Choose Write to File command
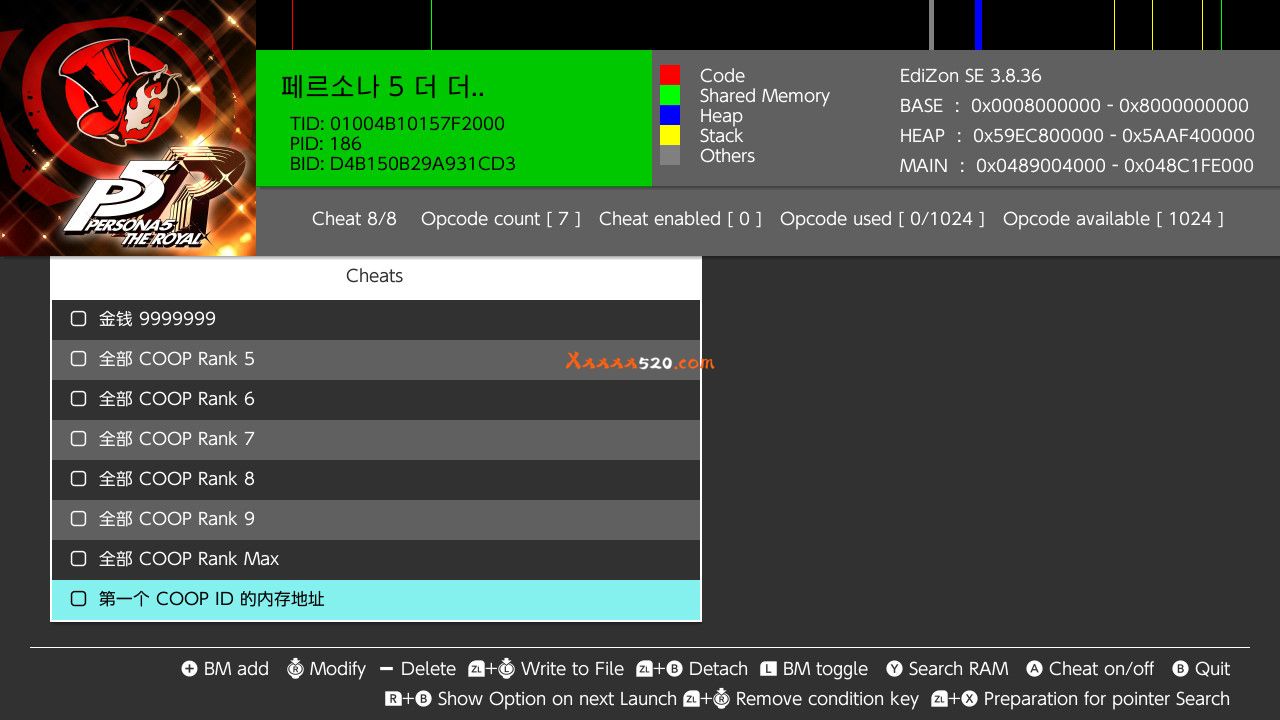 point(572,669)
